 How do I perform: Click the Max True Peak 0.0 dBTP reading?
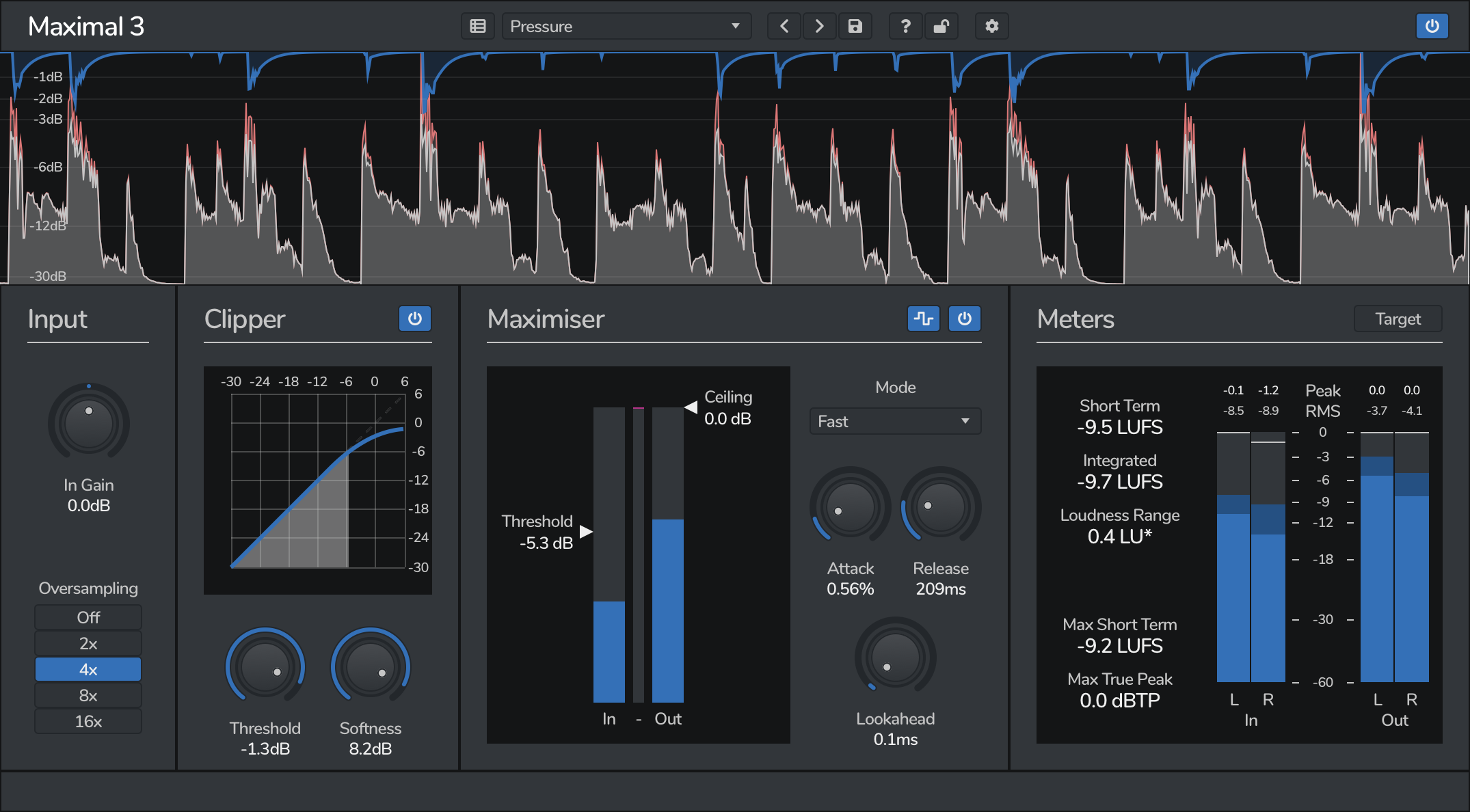click(1120, 701)
